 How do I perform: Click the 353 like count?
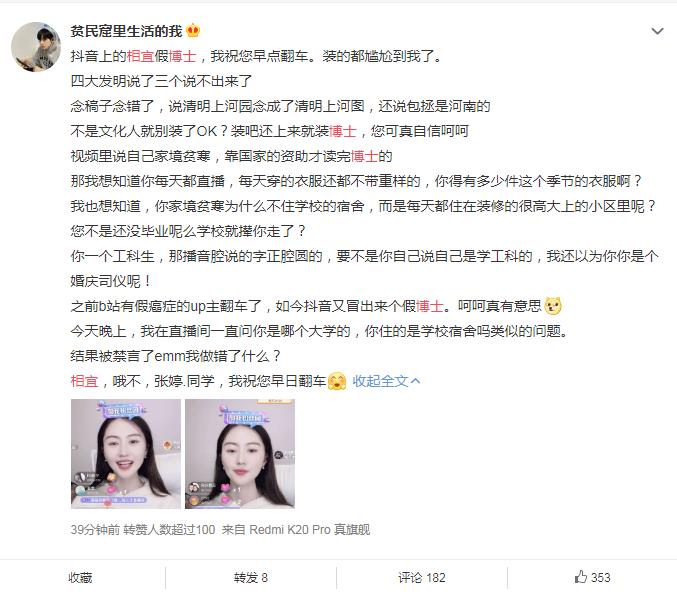click(601, 577)
